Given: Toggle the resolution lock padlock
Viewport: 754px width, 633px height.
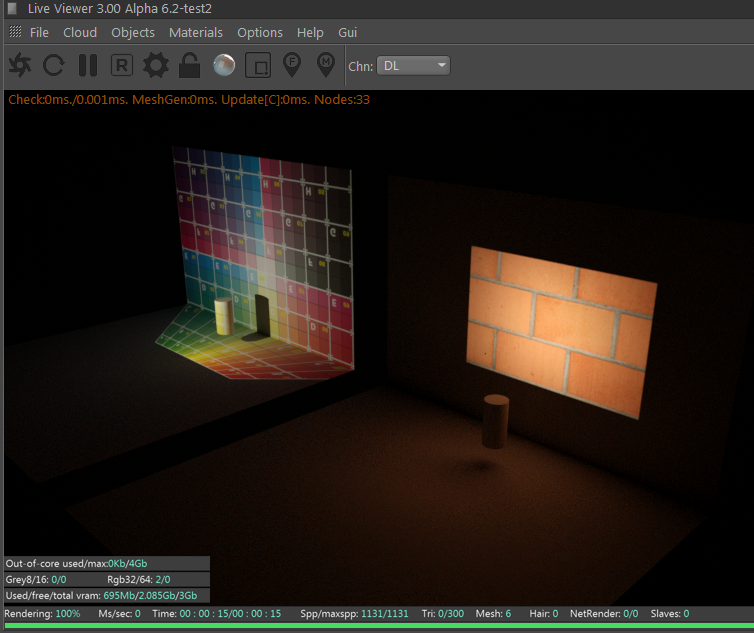Looking at the screenshot, I should [x=189, y=66].
